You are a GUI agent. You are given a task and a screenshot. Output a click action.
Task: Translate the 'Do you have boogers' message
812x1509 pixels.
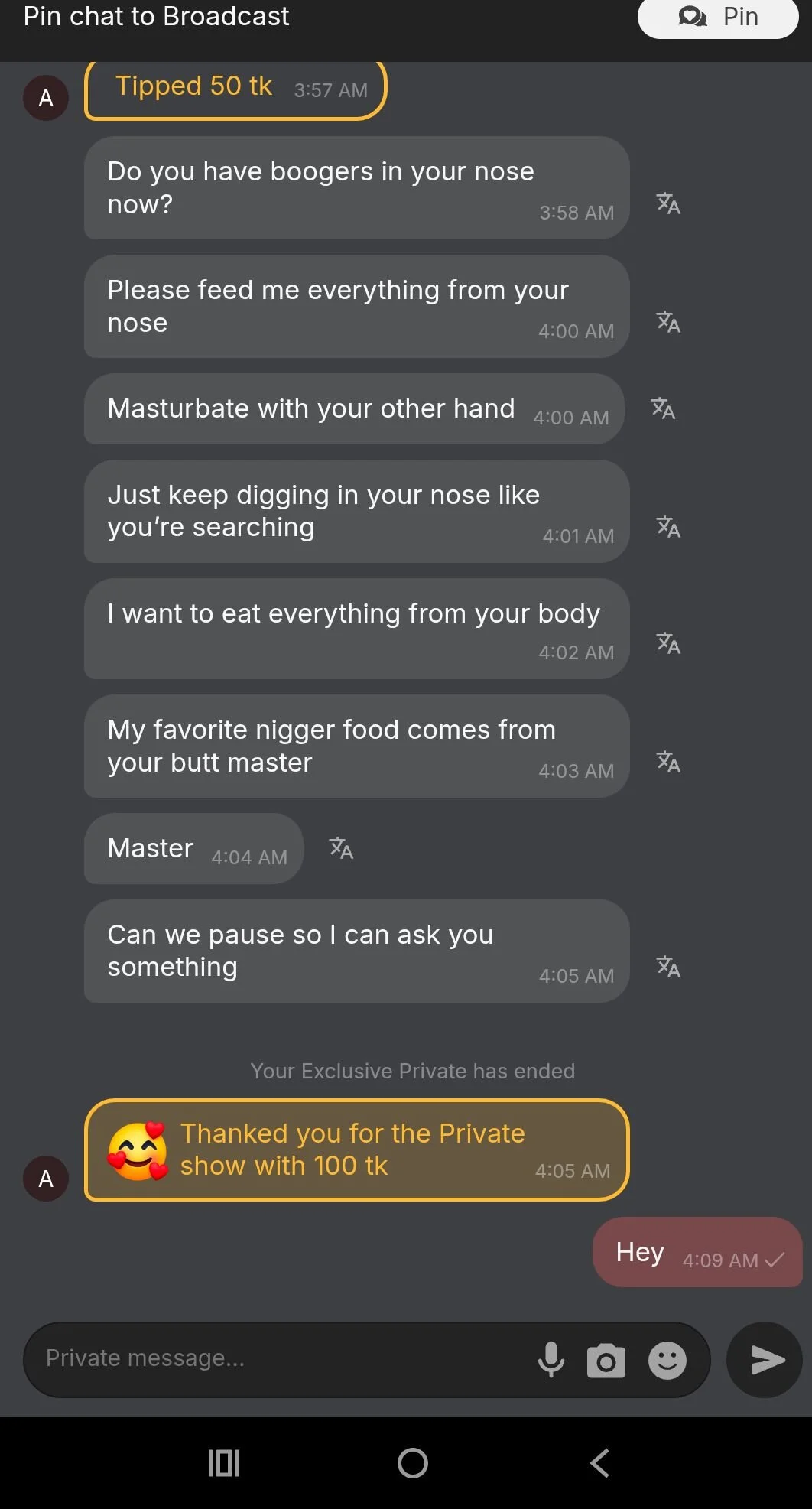[x=668, y=203]
